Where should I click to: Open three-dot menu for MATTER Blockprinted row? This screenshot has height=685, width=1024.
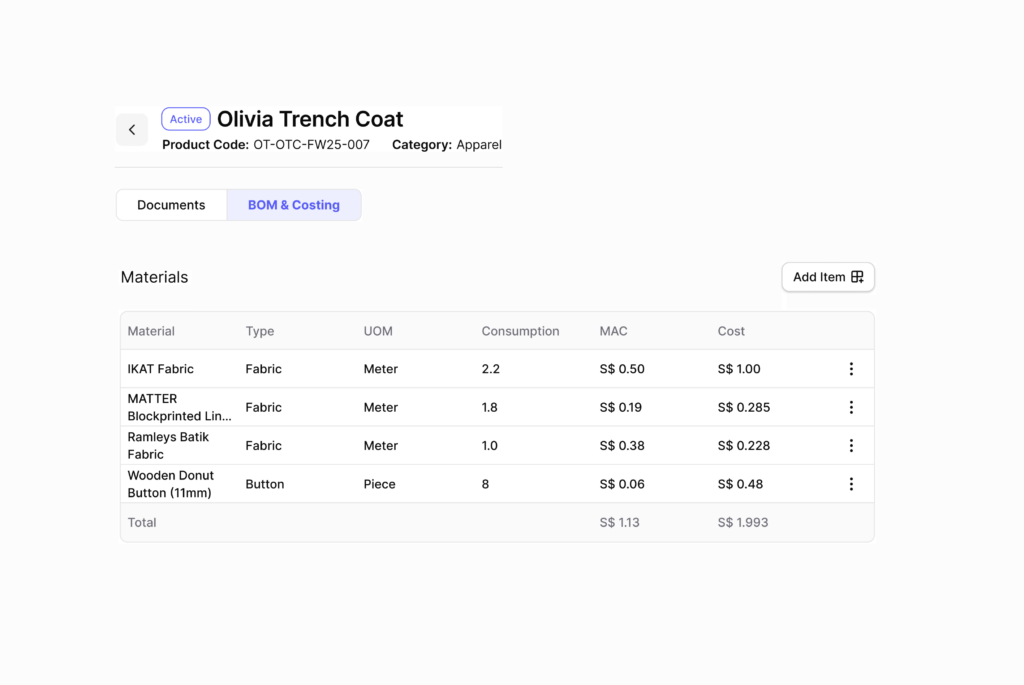pos(851,407)
